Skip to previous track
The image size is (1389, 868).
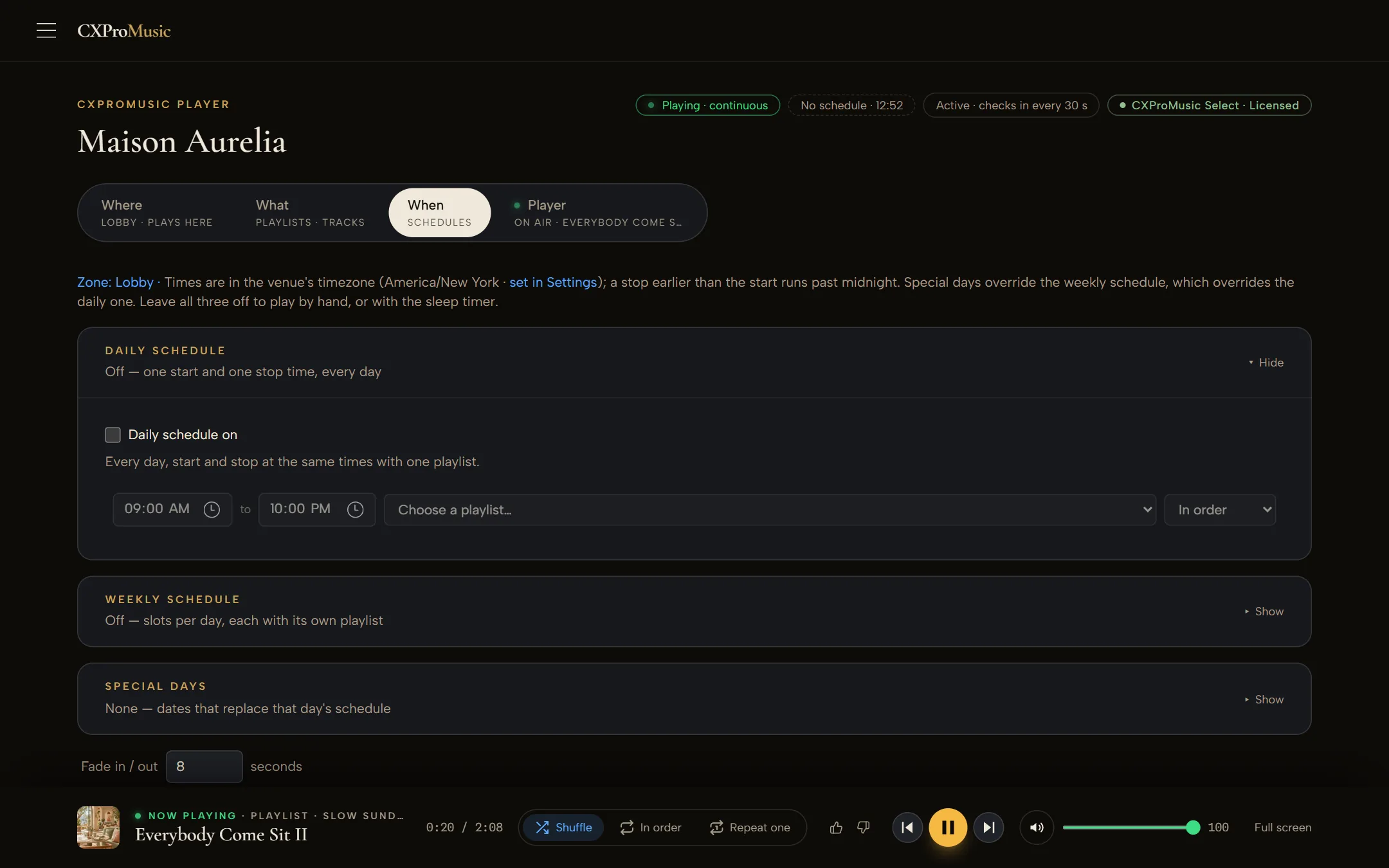(x=907, y=827)
